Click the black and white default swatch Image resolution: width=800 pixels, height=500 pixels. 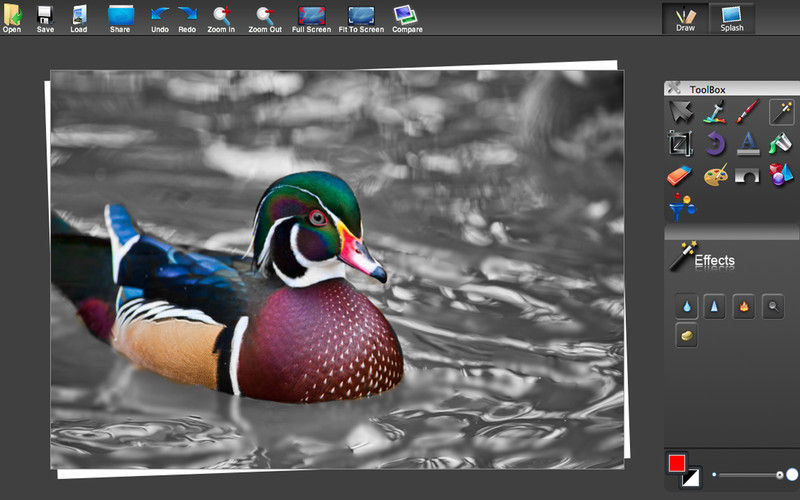click(691, 478)
